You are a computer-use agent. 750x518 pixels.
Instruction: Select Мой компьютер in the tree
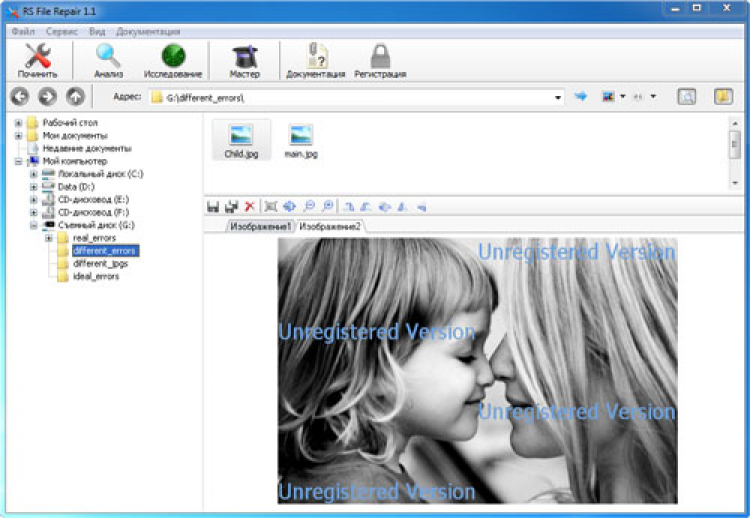(x=75, y=162)
